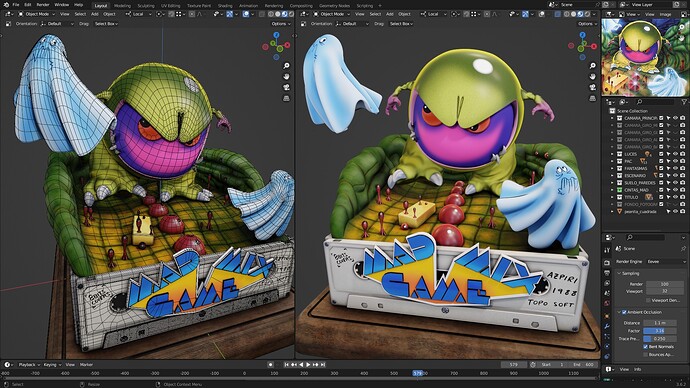690x388 pixels.
Task: Click the Render samples field showing 100
Action: [x=664, y=284]
